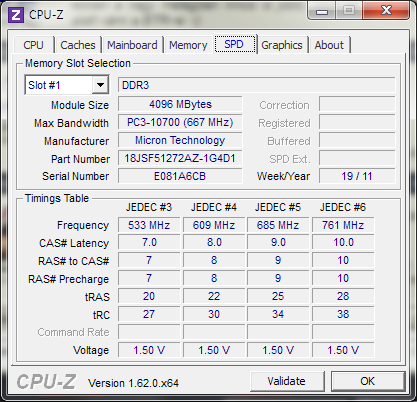
Task: Select the JEDEC #4 column header
Action: point(214,207)
